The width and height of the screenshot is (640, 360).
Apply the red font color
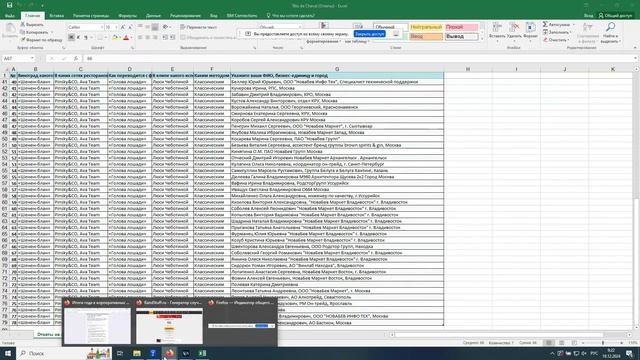126,38
